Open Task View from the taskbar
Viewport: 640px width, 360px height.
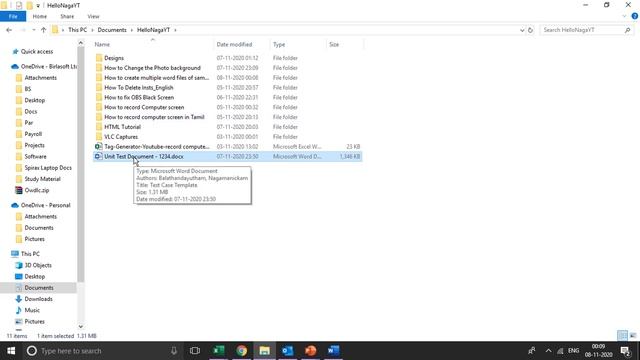195,351
